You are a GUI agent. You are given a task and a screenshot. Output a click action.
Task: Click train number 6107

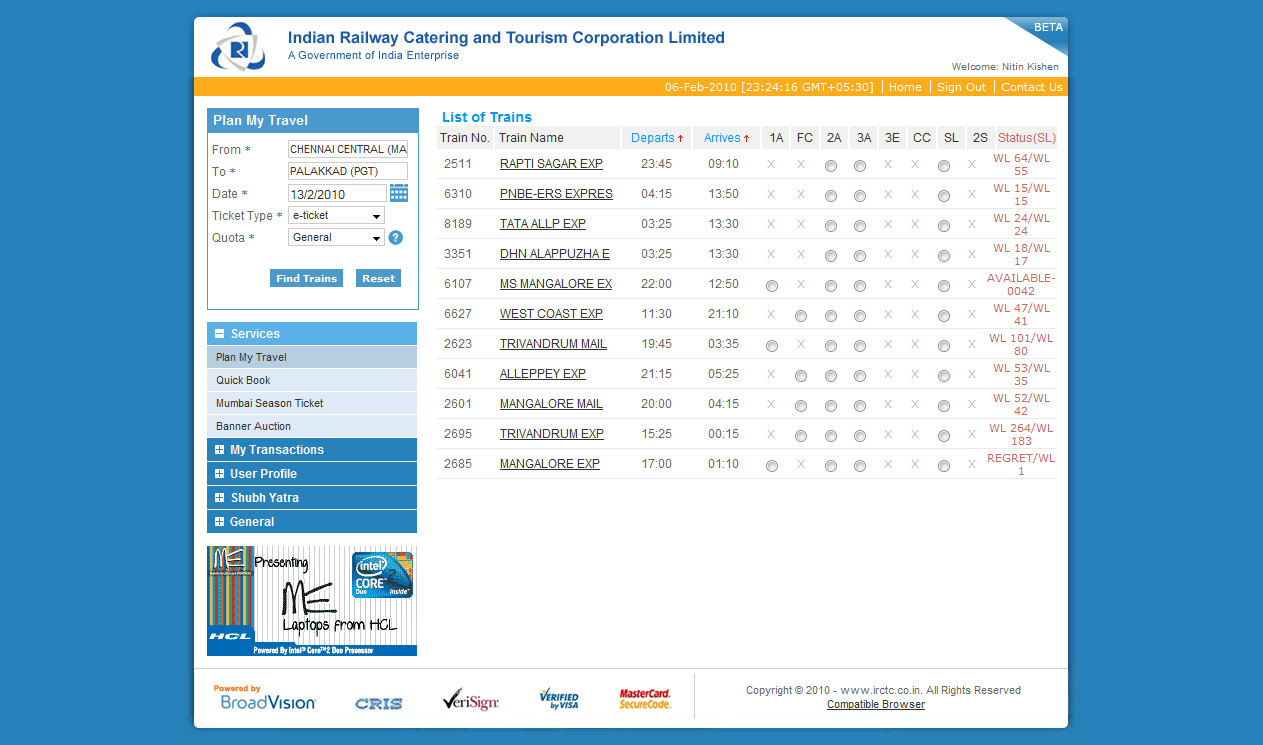point(458,284)
